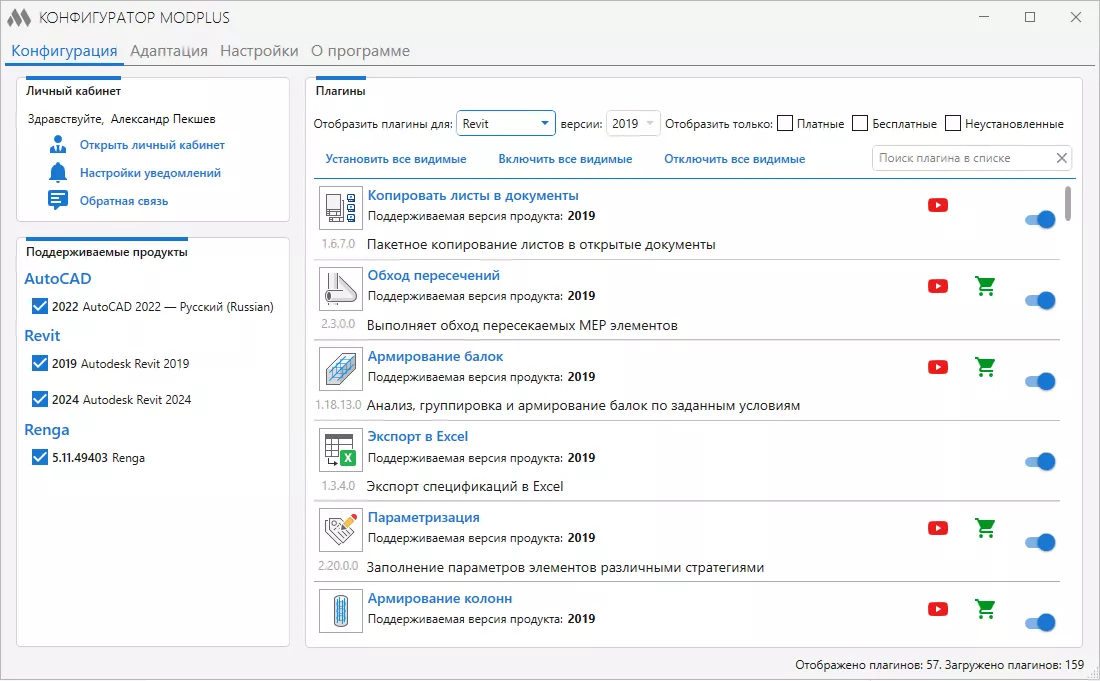The image size is (1100, 681).
Task: Open YouTube video for Копировать листы плагин
Action: pyautogui.click(x=937, y=204)
